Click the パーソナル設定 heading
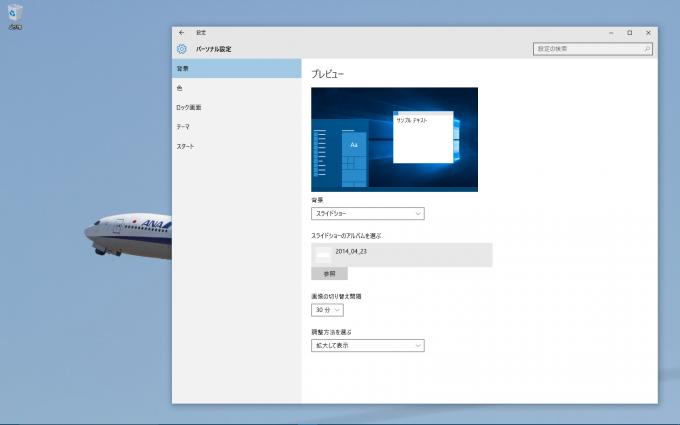Image resolution: width=680 pixels, height=425 pixels. click(x=213, y=49)
